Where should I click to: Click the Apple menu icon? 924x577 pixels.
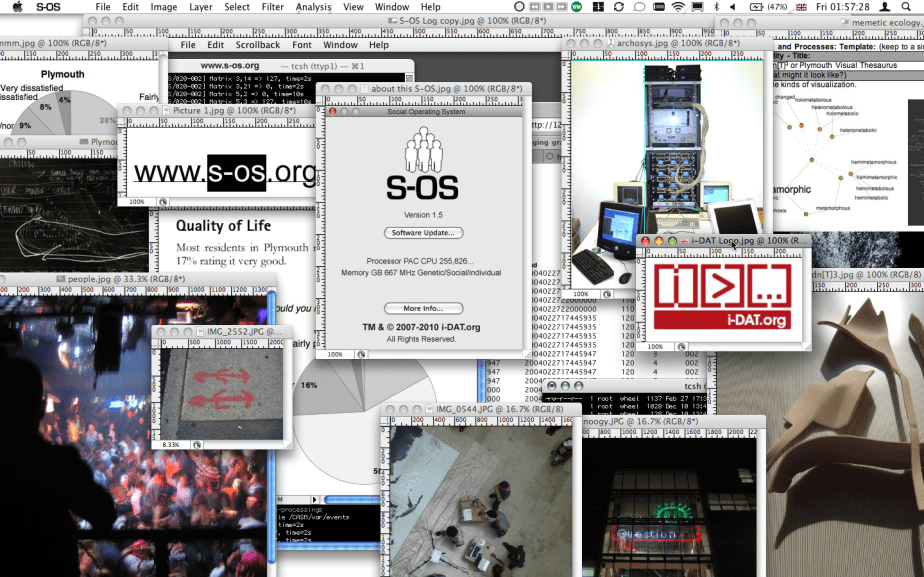pyautogui.click(x=17, y=7)
